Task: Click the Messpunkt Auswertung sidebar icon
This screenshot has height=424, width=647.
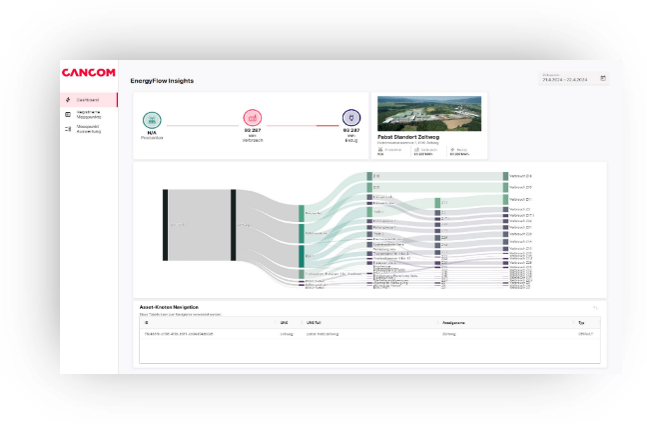Action: point(67,129)
